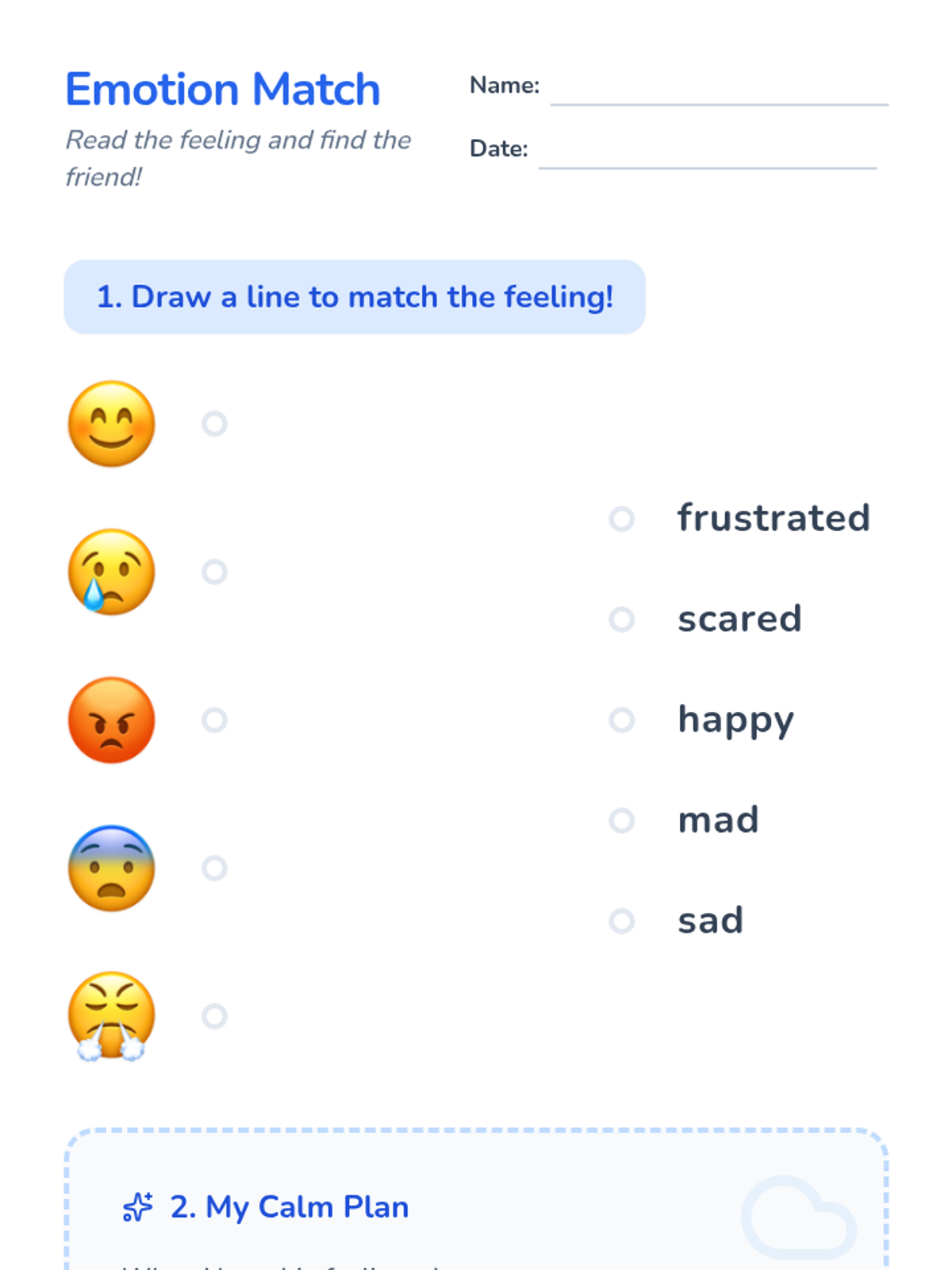
Task: Select the circle beside the word mad
Action: pyautogui.click(x=621, y=820)
